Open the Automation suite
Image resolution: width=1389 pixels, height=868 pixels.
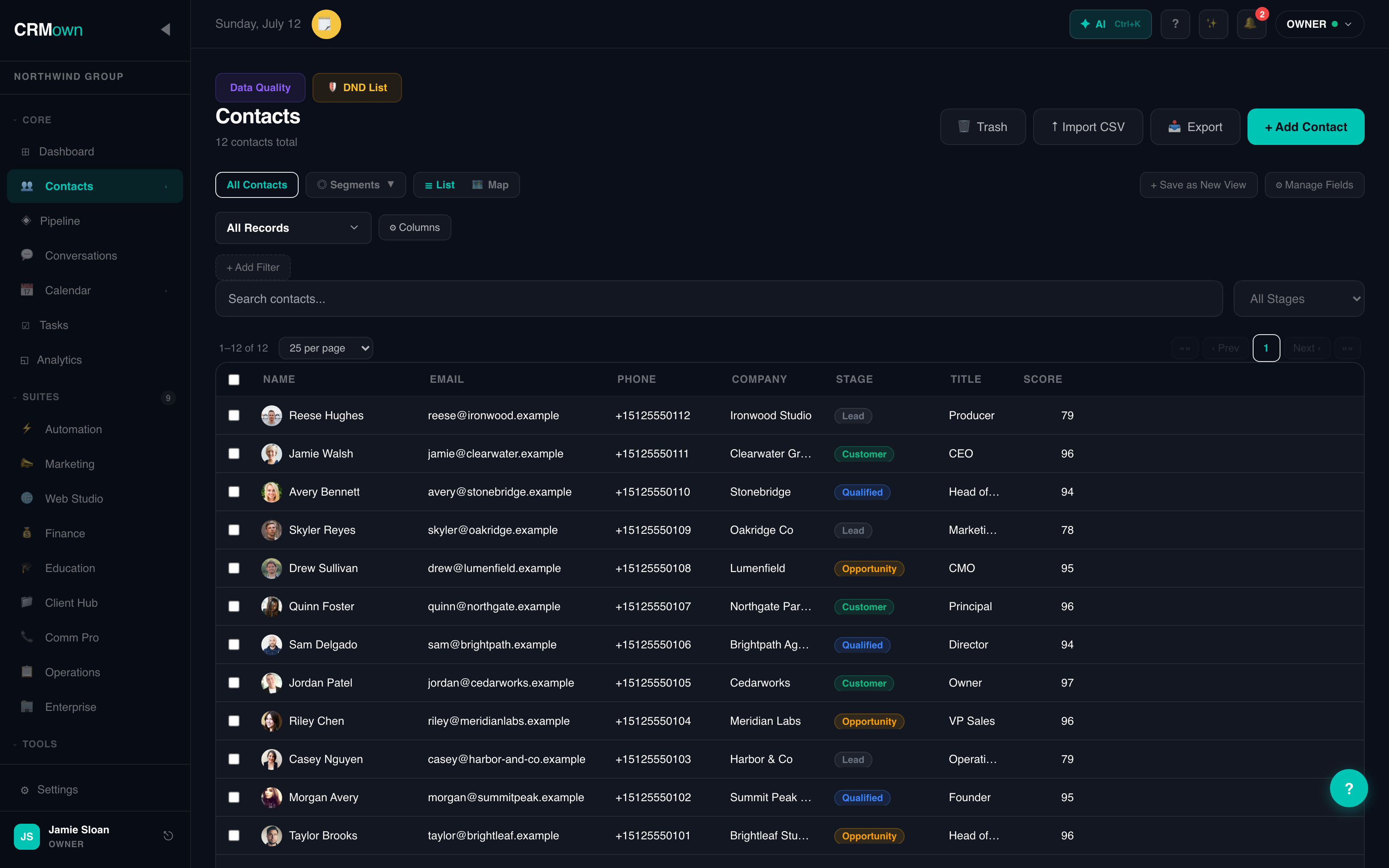(95, 429)
